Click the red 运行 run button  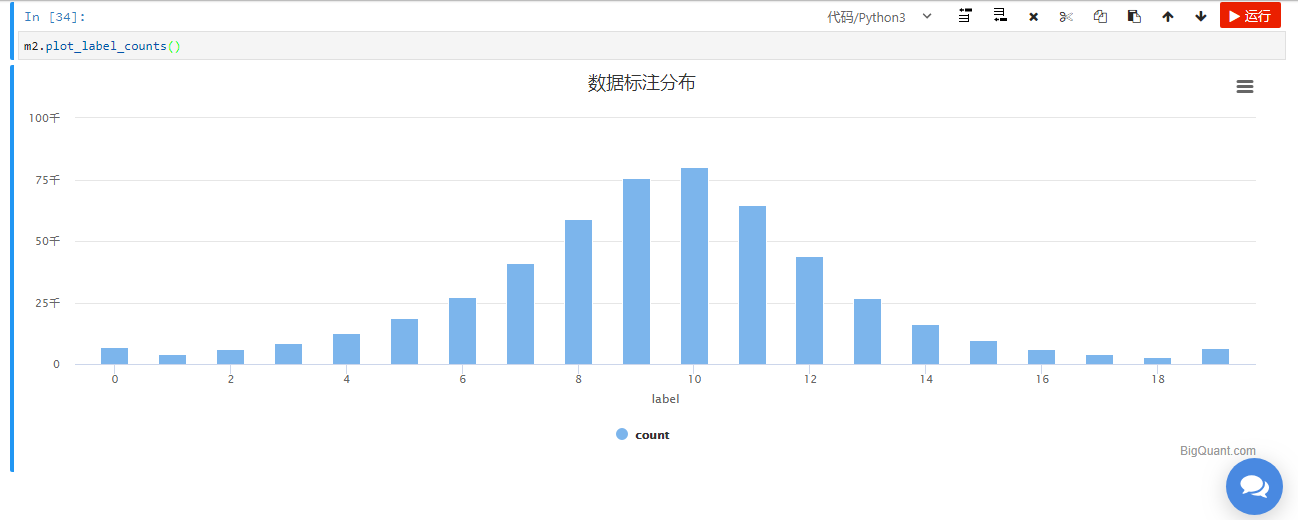[x=1250, y=16]
